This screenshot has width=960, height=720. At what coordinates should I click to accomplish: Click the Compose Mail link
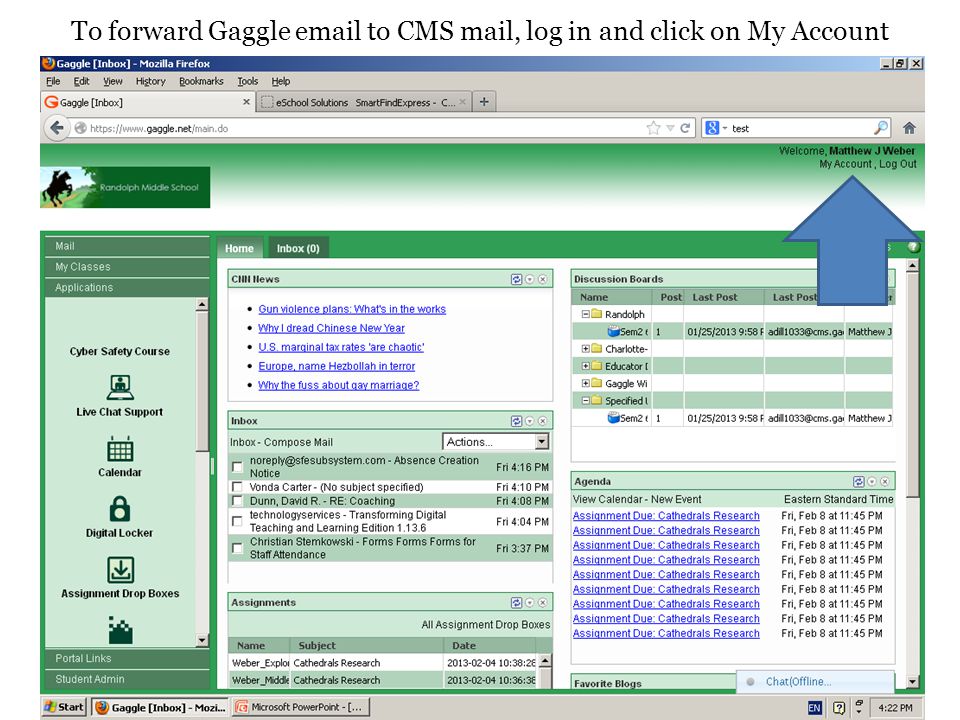(298, 442)
